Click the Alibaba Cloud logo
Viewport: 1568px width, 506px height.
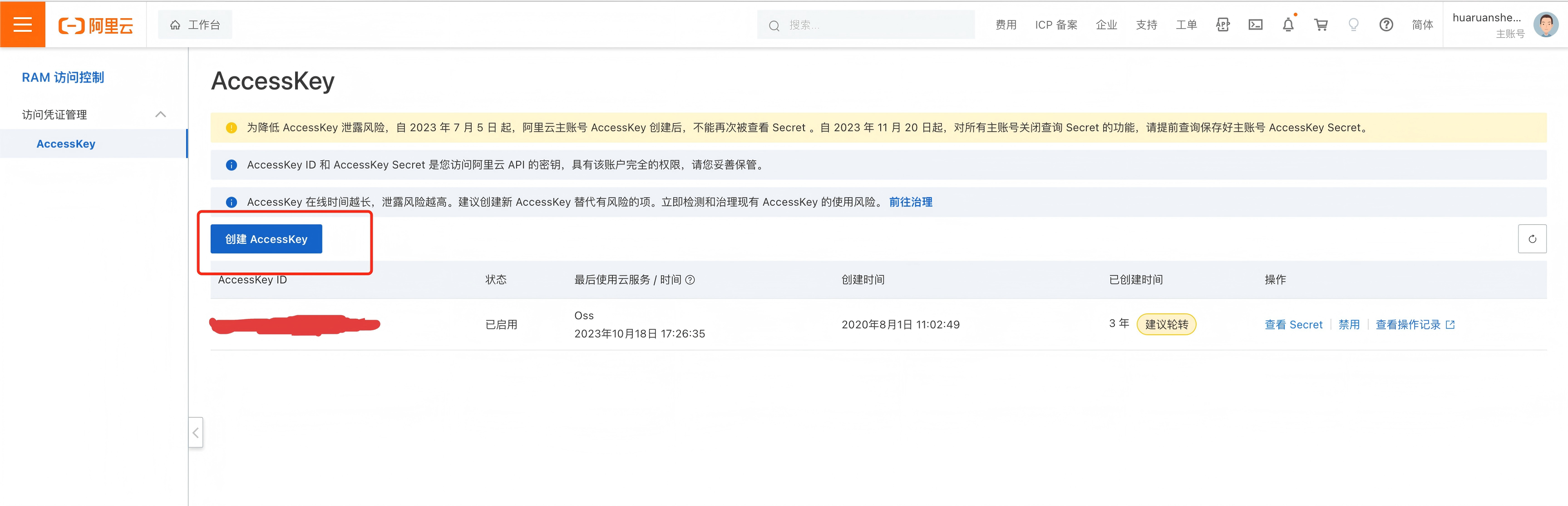(96, 25)
